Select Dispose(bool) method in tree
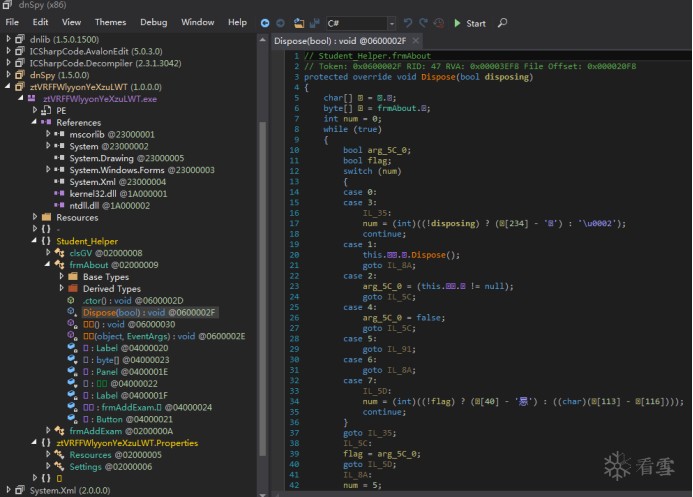Screen dimensions: 693x497 point(149,312)
